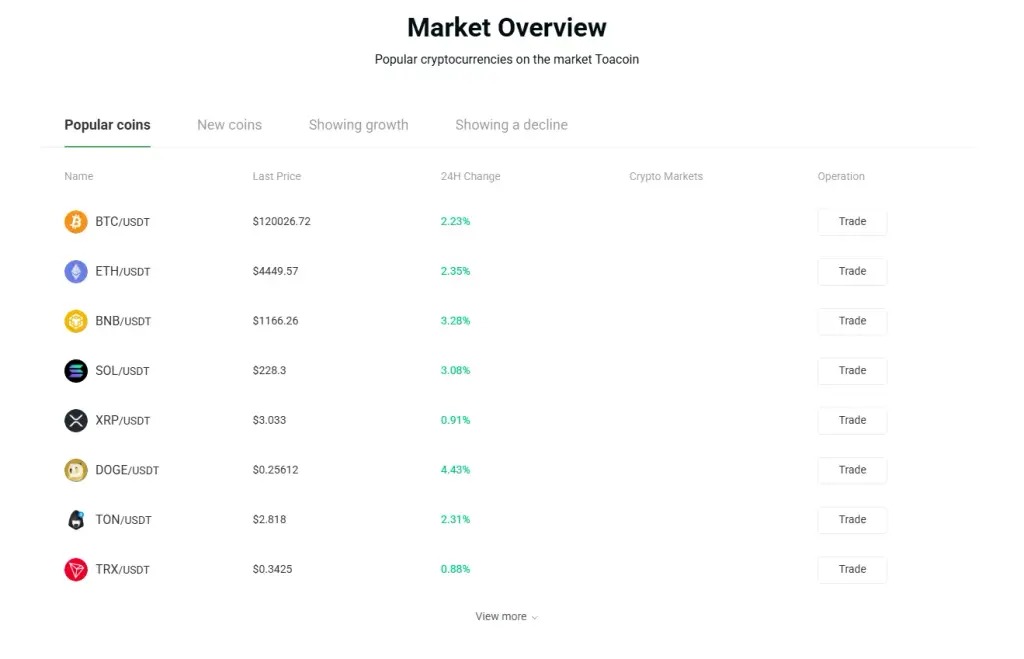Image resolution: width=1024 pixels, height=659 pixels.
Task: Click the $120026.72 price
Action: [x=281, y=221]
